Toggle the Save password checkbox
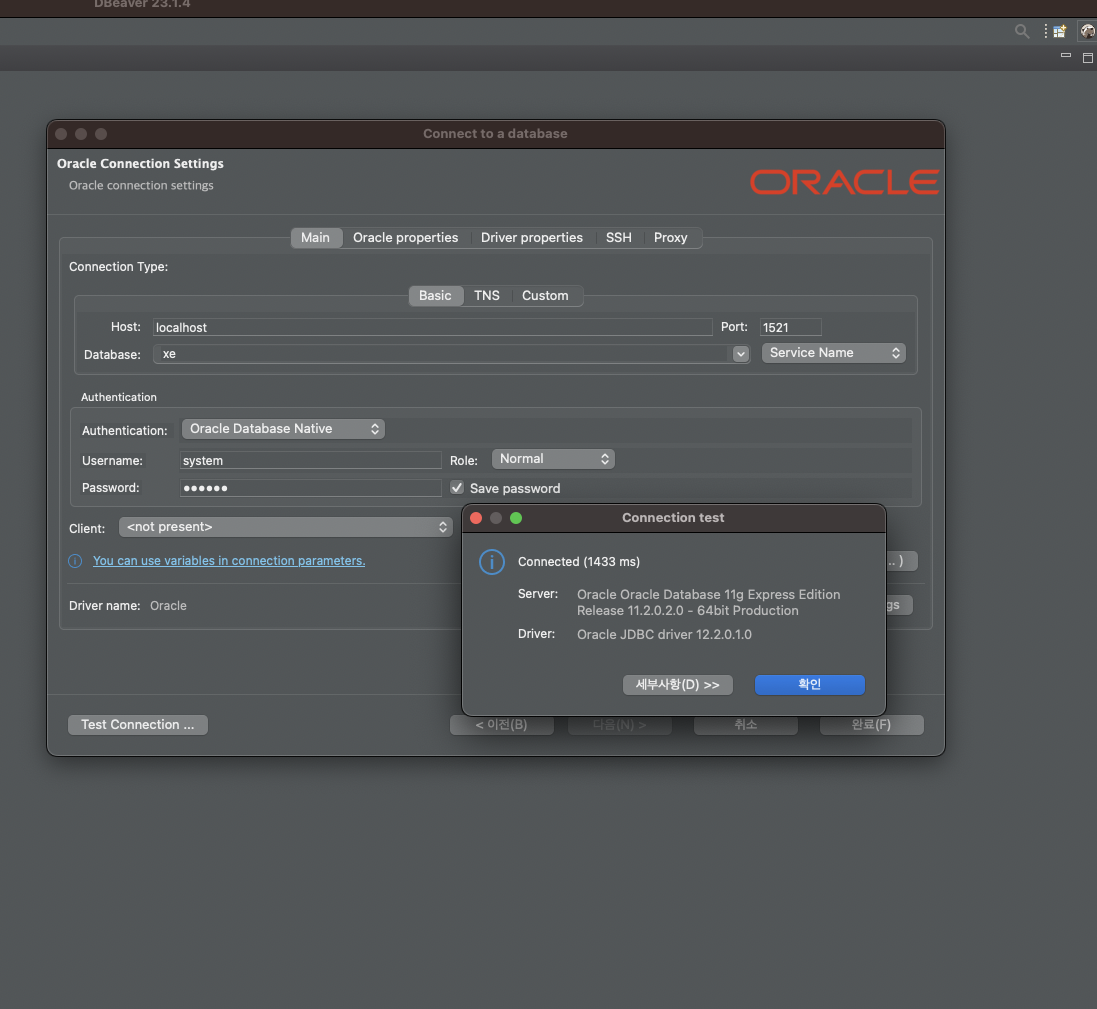 coord(457,488)
